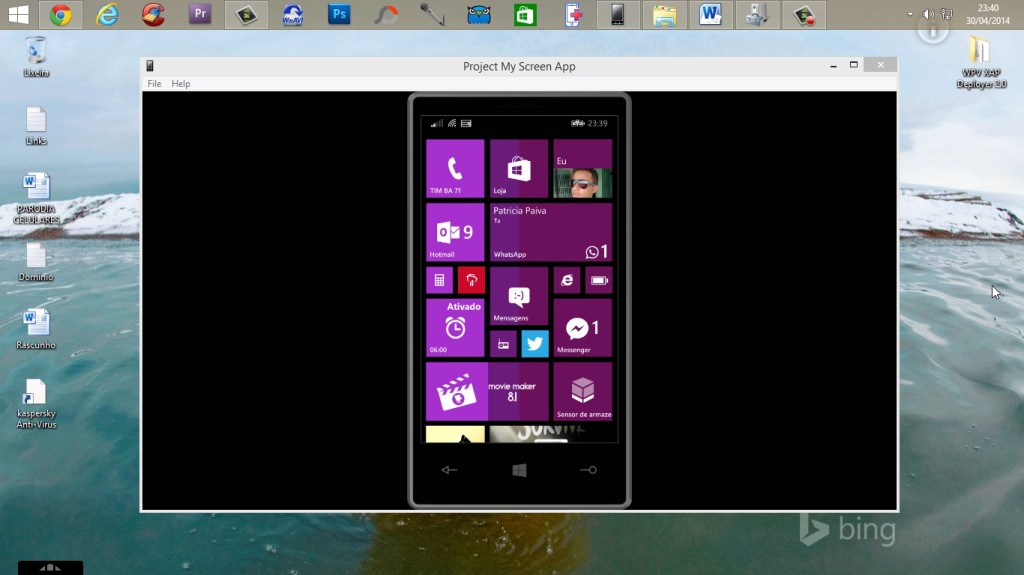
Task: Open the Internet Explorer small tile on phone
Action: (567, 280)
